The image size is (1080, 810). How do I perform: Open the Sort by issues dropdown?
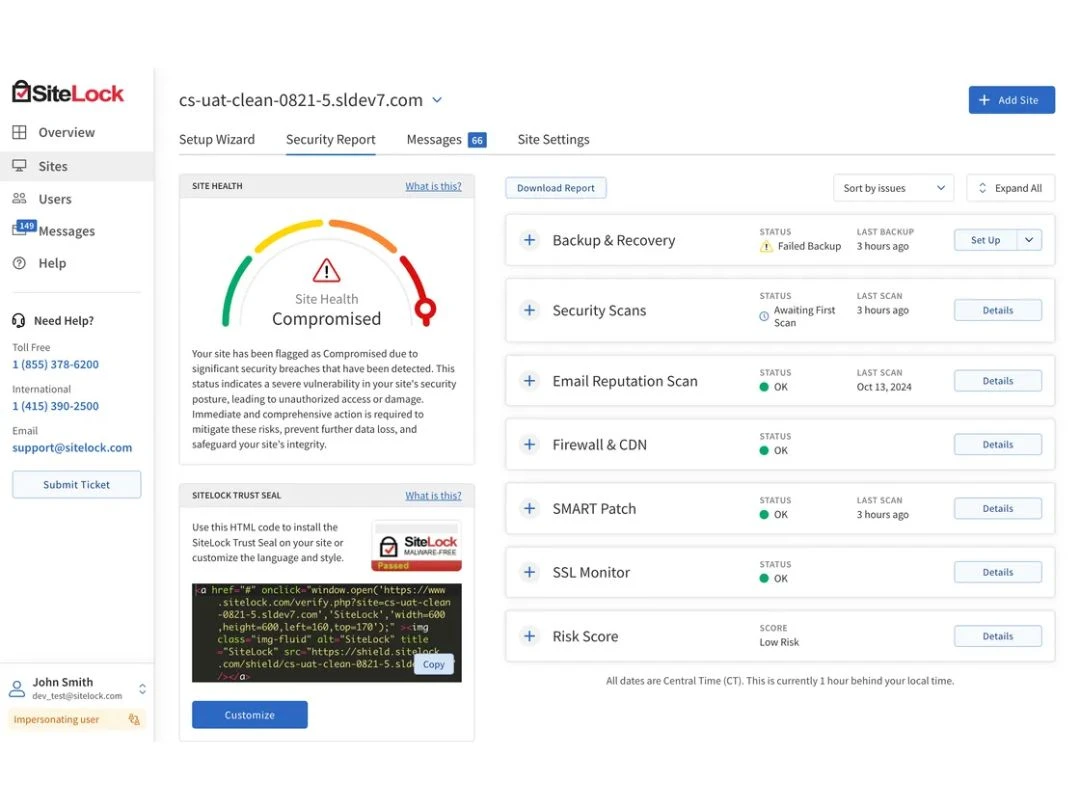click(x=893, y=188)
